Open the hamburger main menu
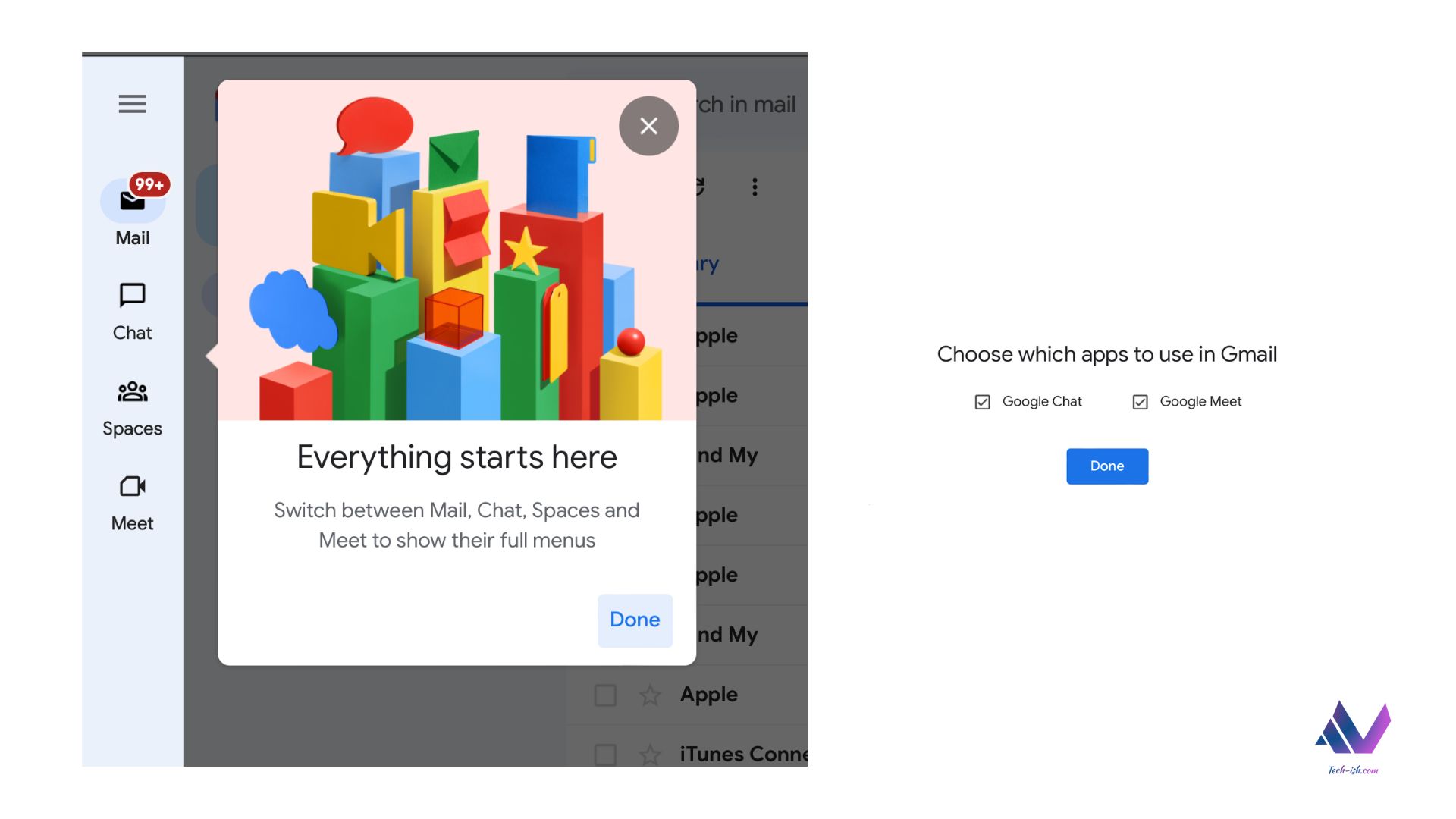The width and height of the screenshot is (1456, 819). pyautogui.click(x=132, y=104)
